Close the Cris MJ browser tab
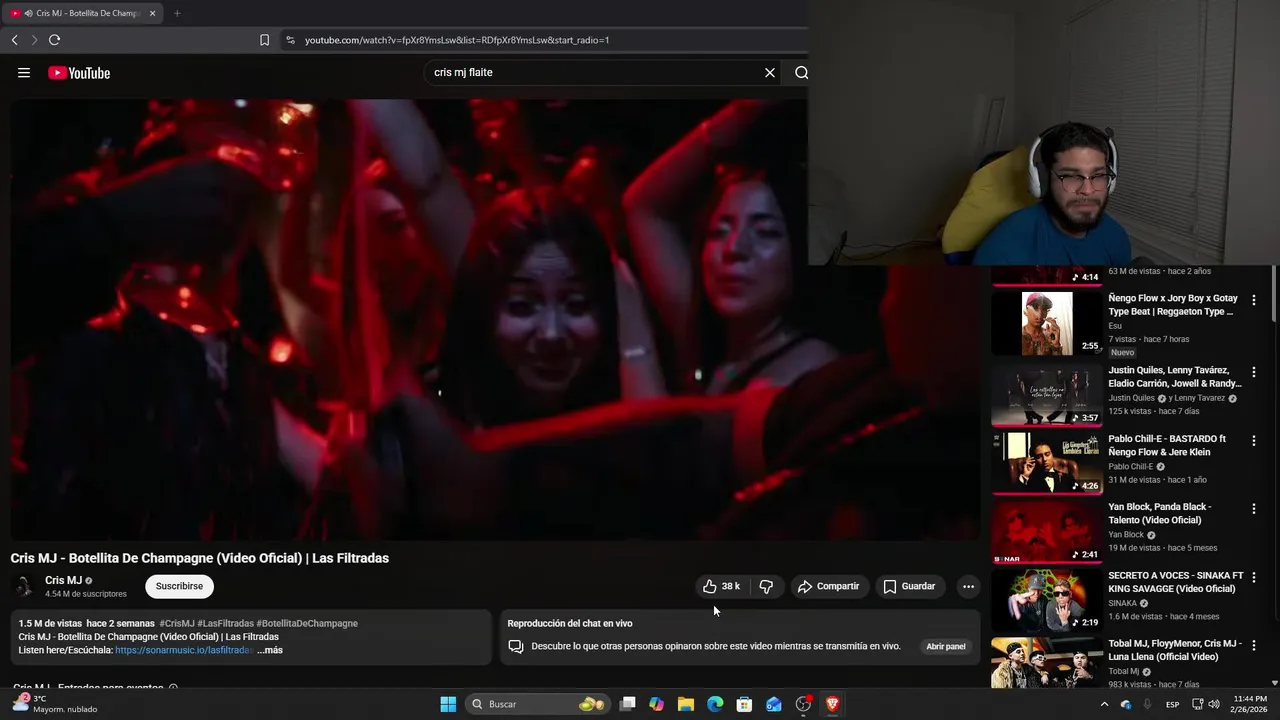 [152, 13]
